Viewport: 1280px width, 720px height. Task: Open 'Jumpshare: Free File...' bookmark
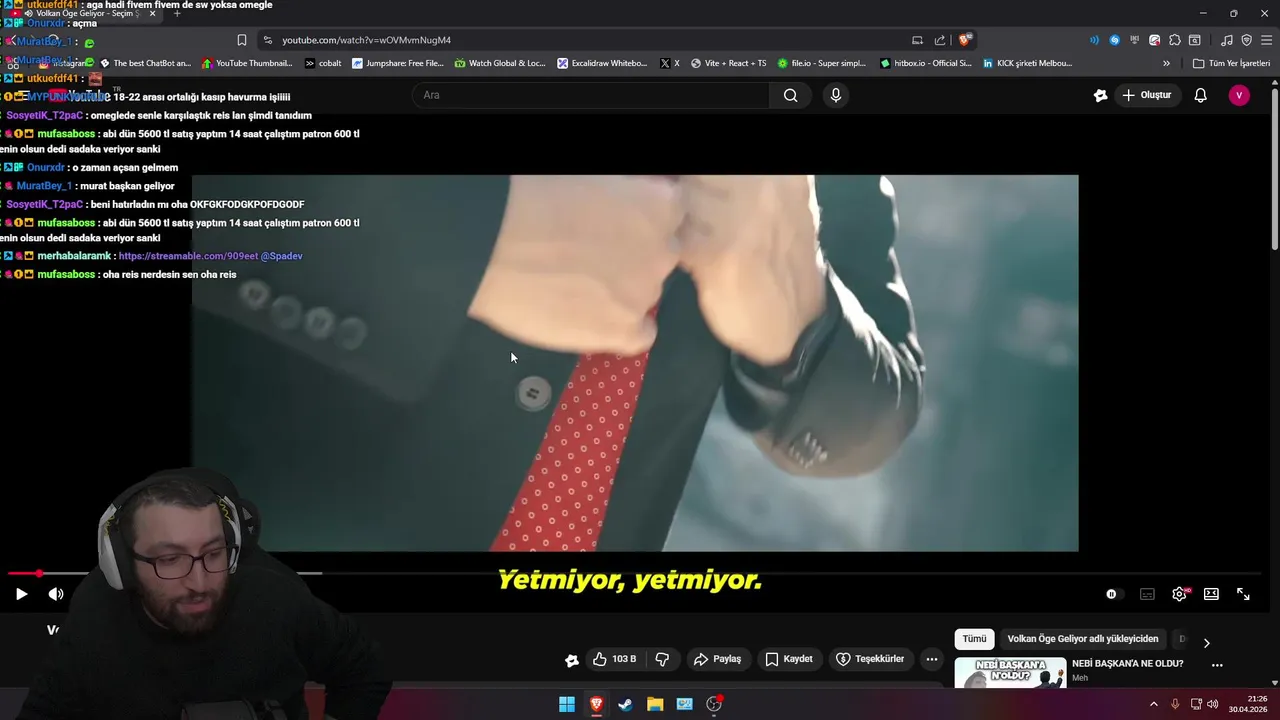(397, 63)
